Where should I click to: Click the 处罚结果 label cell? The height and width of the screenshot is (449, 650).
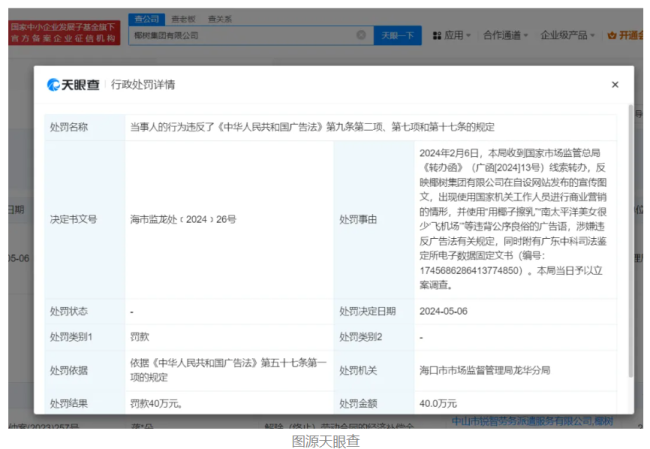(85, 403)
